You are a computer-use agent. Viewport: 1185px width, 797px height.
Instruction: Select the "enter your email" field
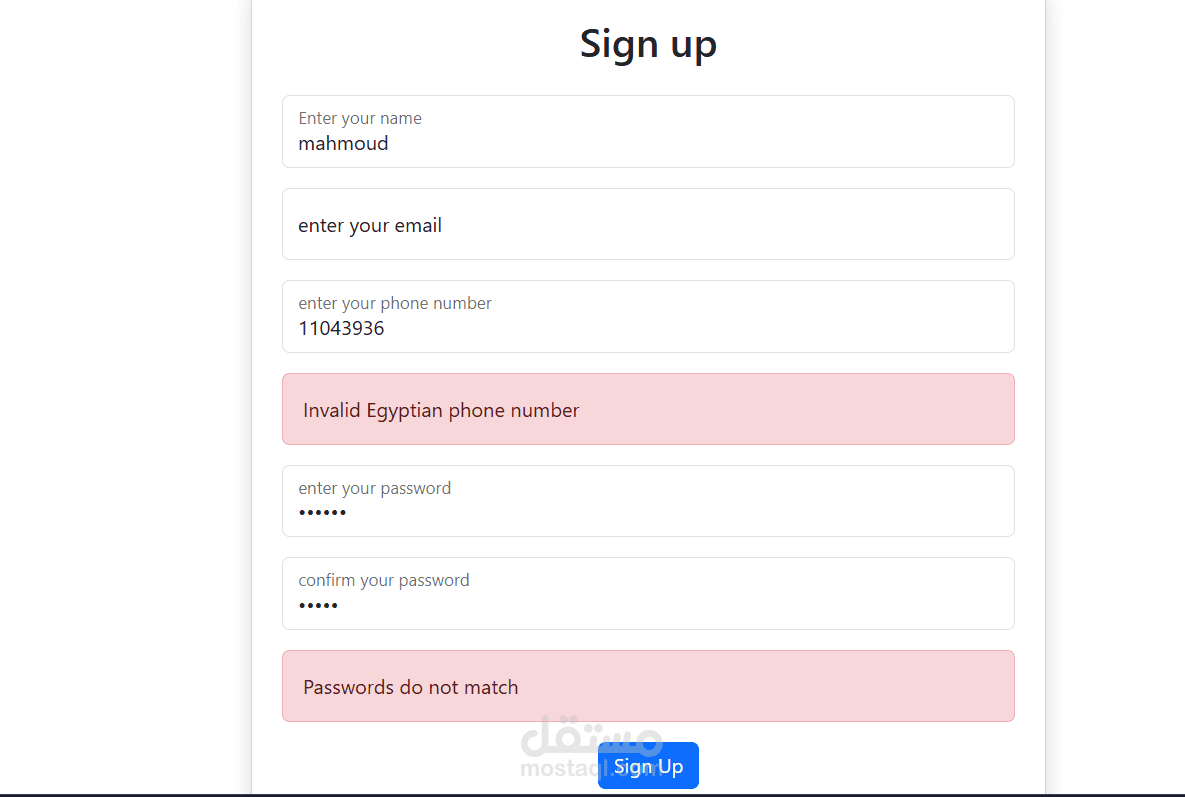(x=648, y=224)
